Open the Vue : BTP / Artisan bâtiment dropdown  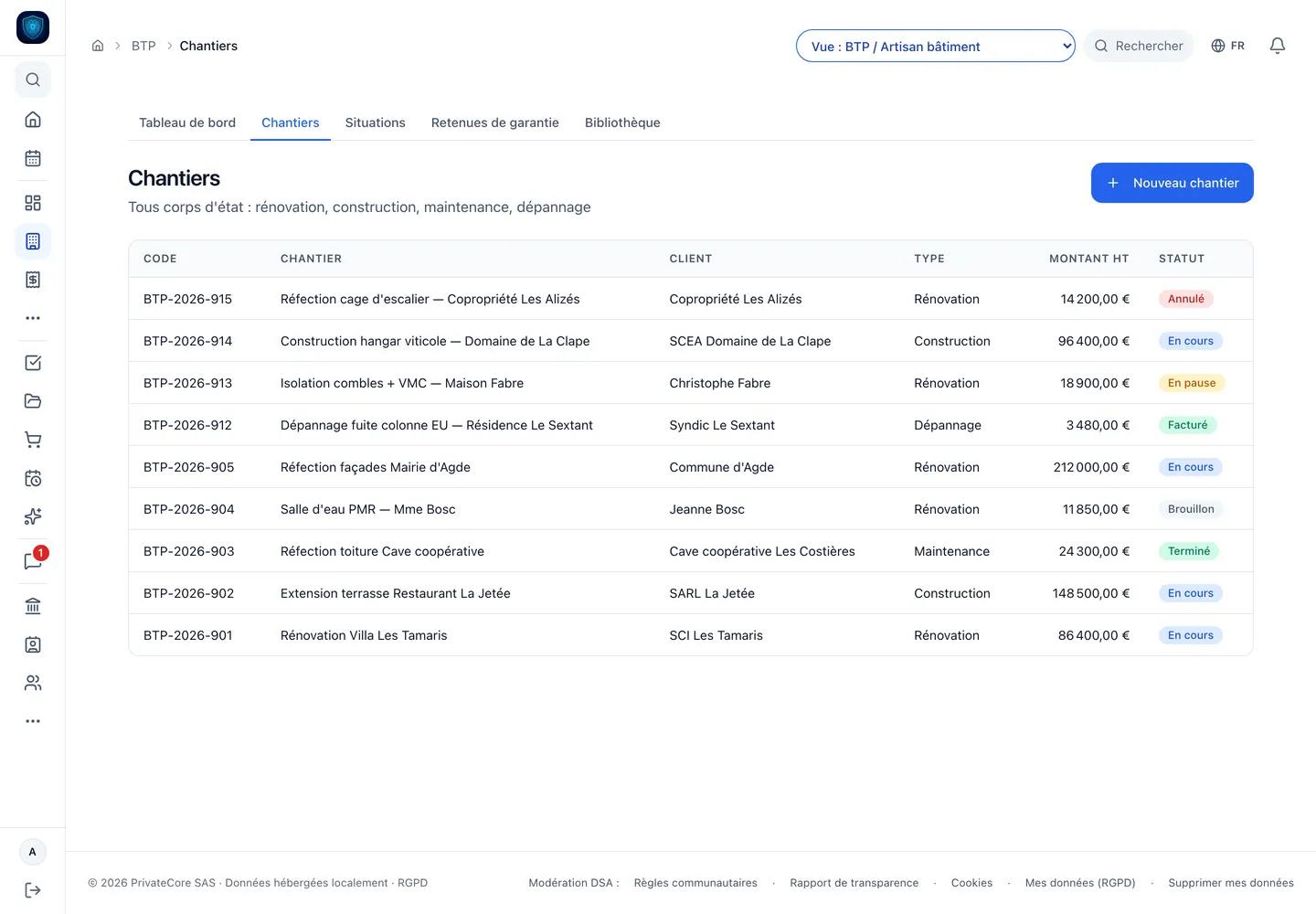[x=935, y=46]
